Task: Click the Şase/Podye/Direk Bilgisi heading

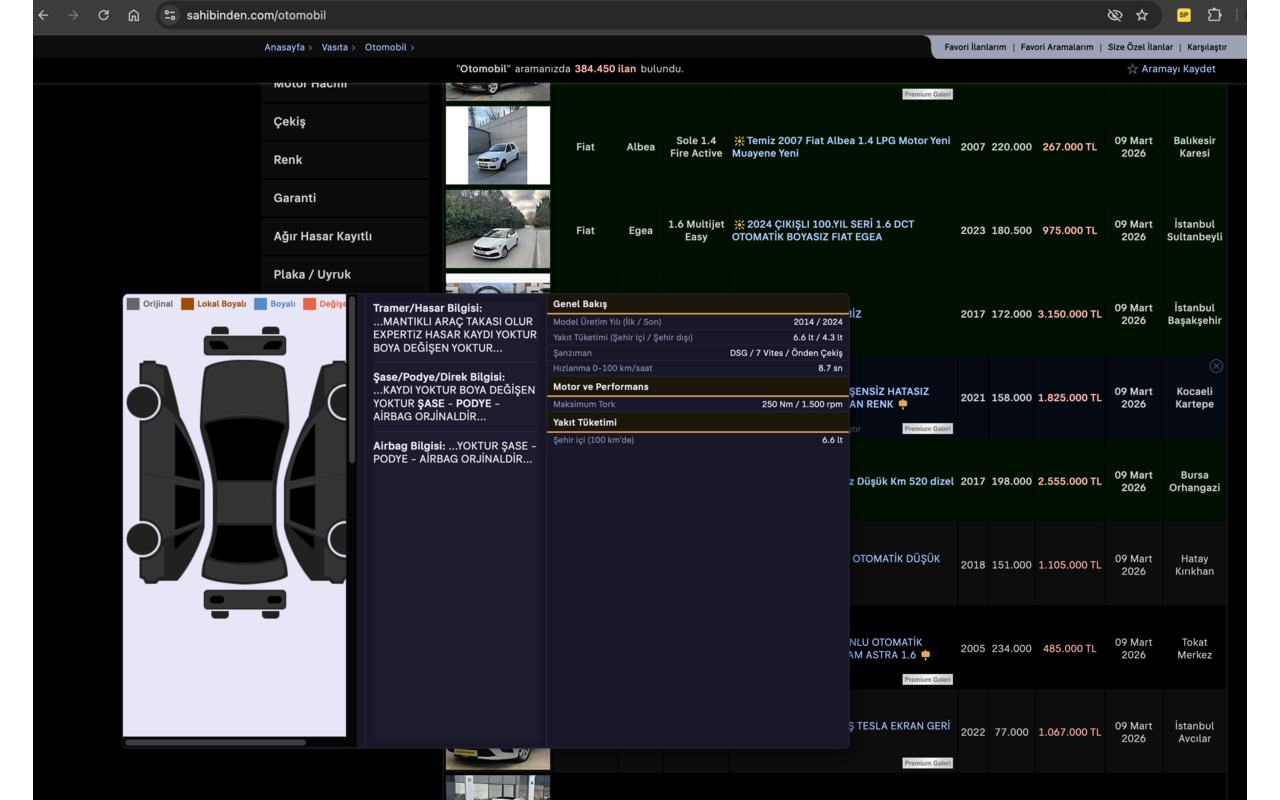Action: (439, 377)
